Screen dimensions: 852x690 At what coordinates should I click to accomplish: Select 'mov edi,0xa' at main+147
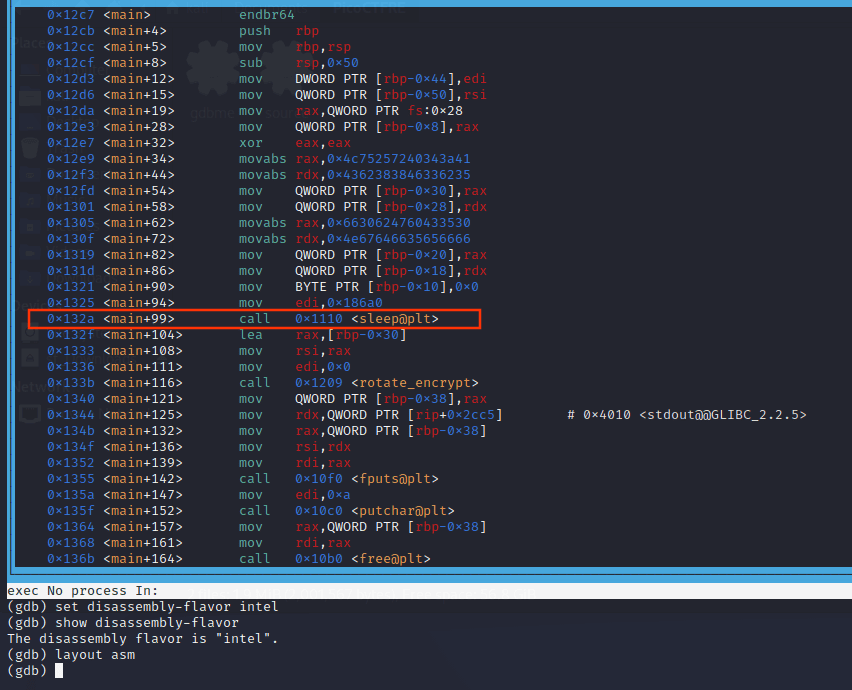pyautogui.click(x=199, y=495)
